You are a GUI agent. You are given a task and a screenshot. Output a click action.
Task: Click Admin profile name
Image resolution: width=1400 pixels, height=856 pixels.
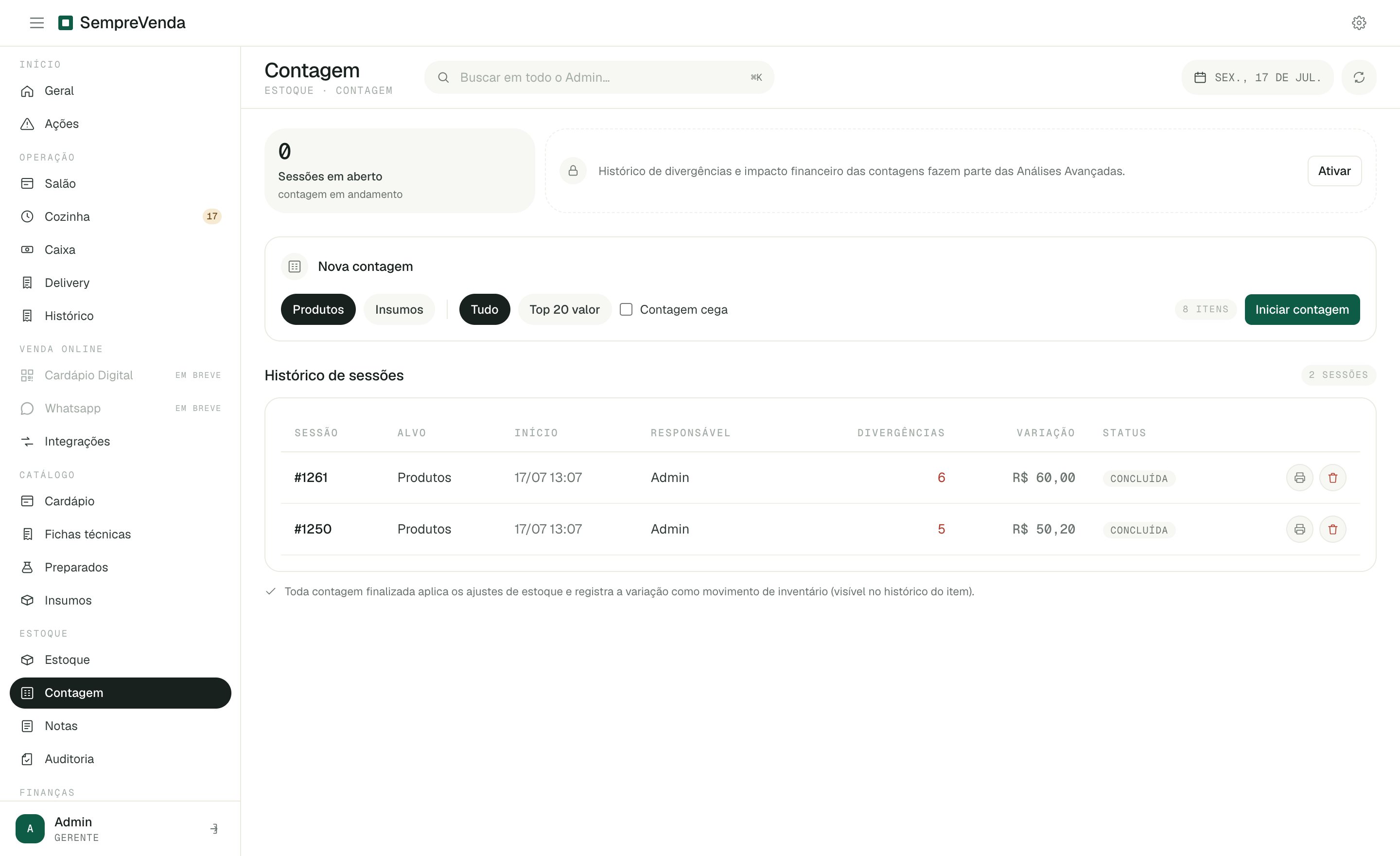tap(73, 822)
